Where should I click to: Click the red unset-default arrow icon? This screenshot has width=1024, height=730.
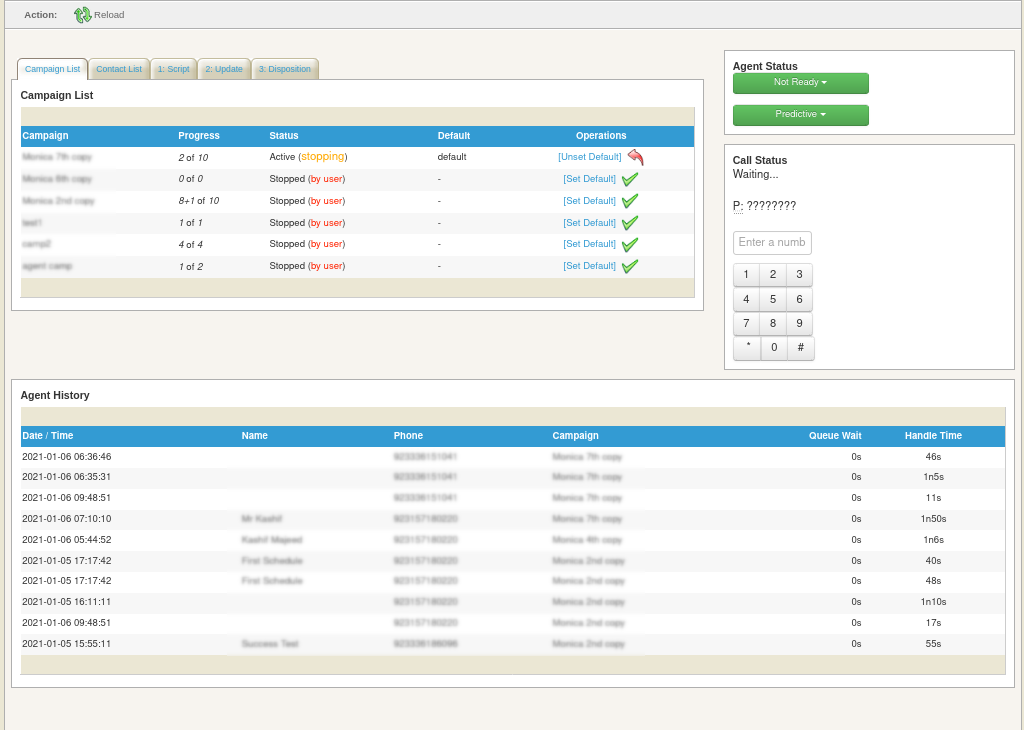pos(635,157)
